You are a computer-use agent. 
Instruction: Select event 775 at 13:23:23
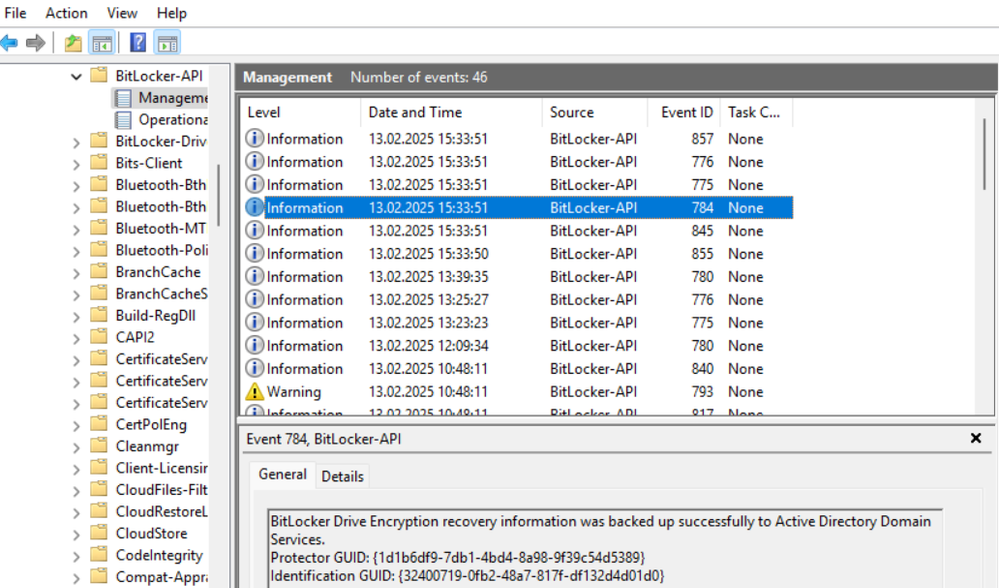click(518, 322)
